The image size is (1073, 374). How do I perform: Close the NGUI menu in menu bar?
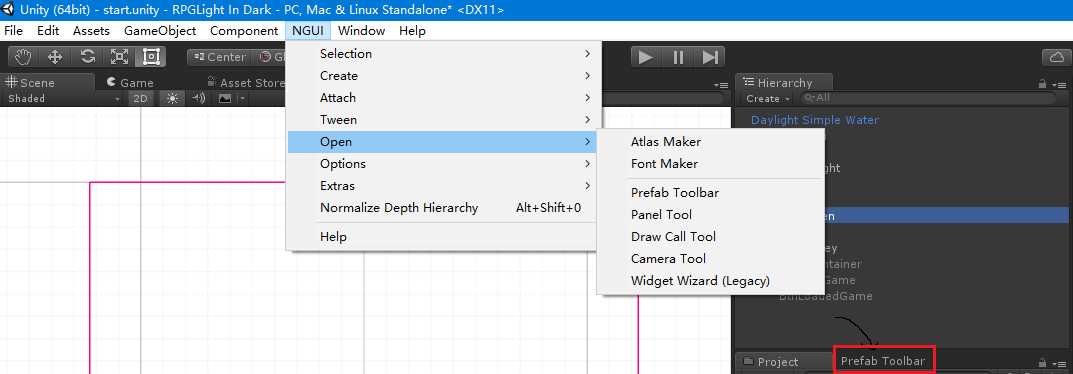pyautogui.click(x=308, y=31)
